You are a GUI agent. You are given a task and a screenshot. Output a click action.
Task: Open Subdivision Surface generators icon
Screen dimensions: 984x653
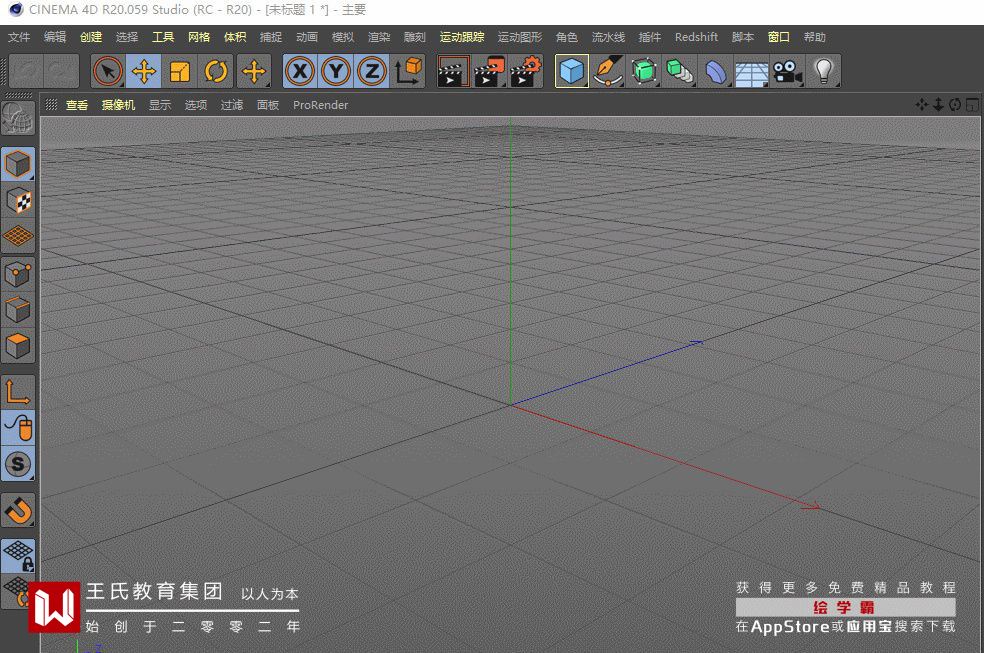point(644,71)
